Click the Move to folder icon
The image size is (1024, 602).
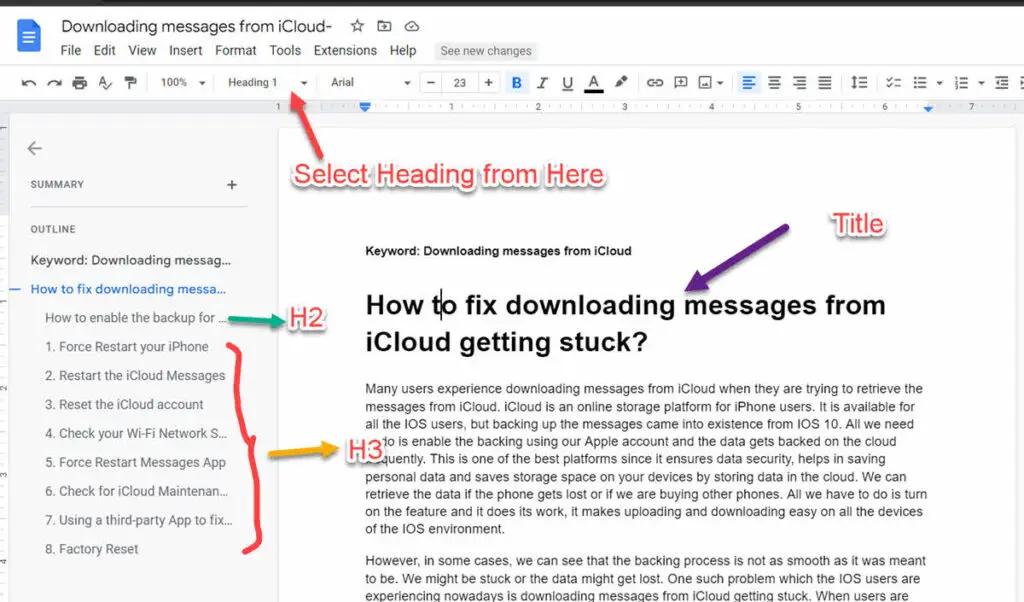coord(384,26)
